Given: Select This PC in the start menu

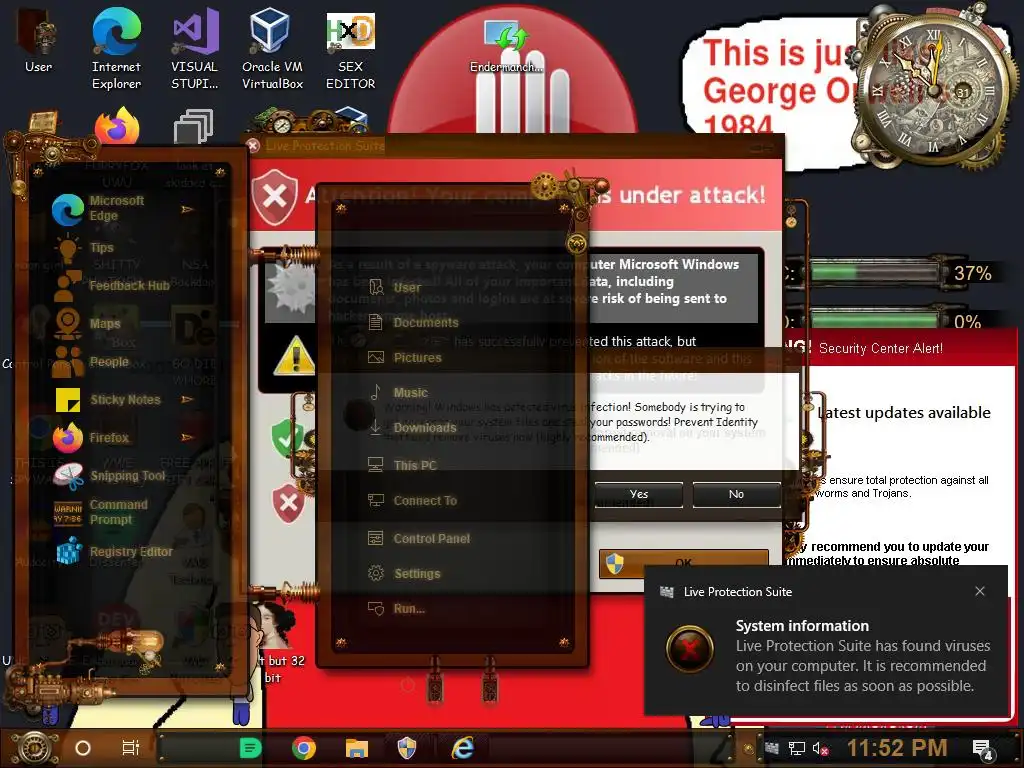Looking at the screenshot, I should tap(402, 465).
